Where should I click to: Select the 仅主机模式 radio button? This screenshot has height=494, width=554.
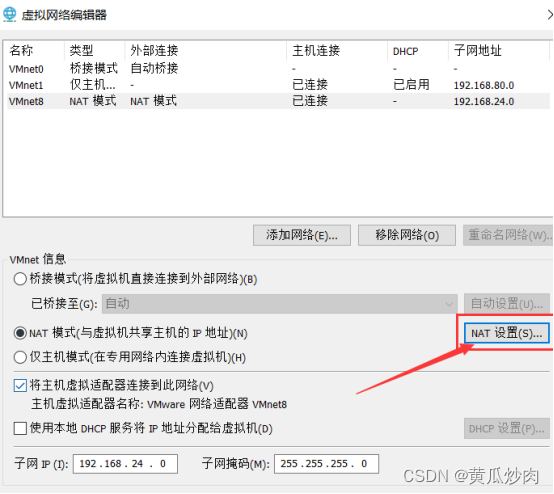(x=20, y=357)
